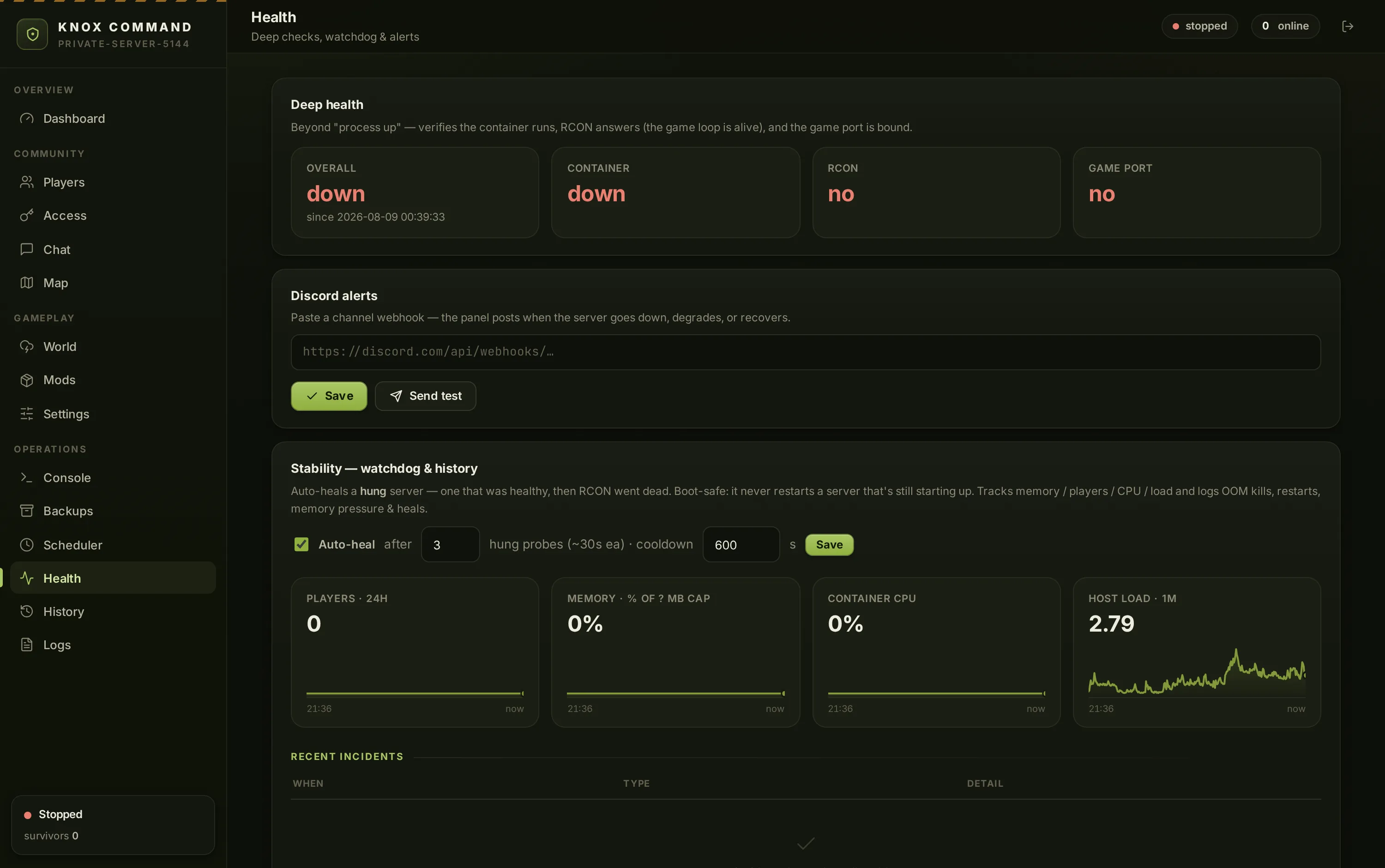Click the Players 24H chart card
The height and width of the screenshot is (868, 1385).
[x=415, y=652]
